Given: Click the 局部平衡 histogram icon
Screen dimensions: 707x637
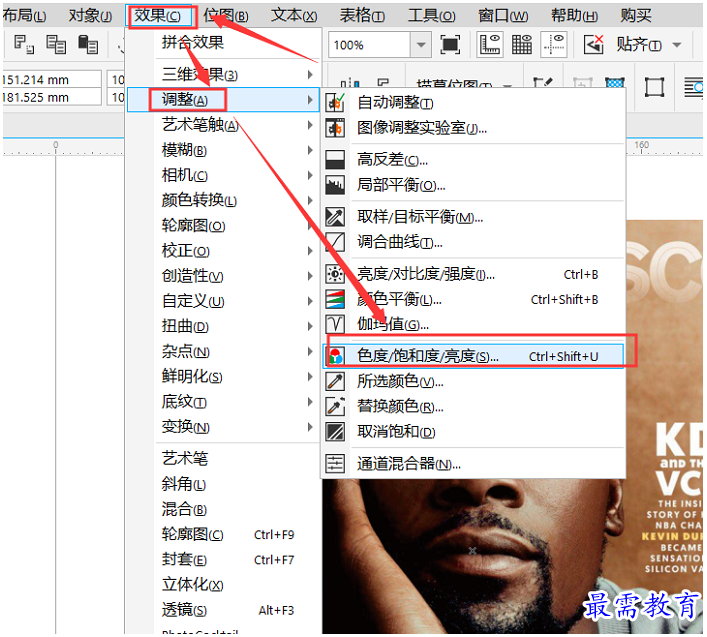Looking at the screenshot, I should [x=335, y=185].
